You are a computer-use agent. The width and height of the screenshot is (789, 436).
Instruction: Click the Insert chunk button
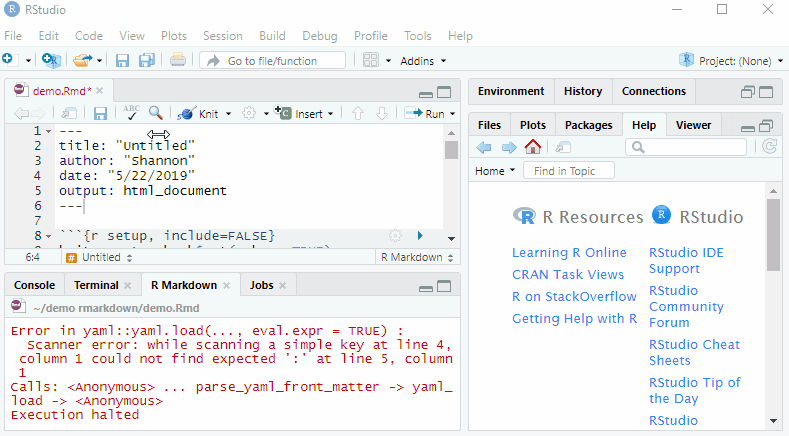pos(304,113)
